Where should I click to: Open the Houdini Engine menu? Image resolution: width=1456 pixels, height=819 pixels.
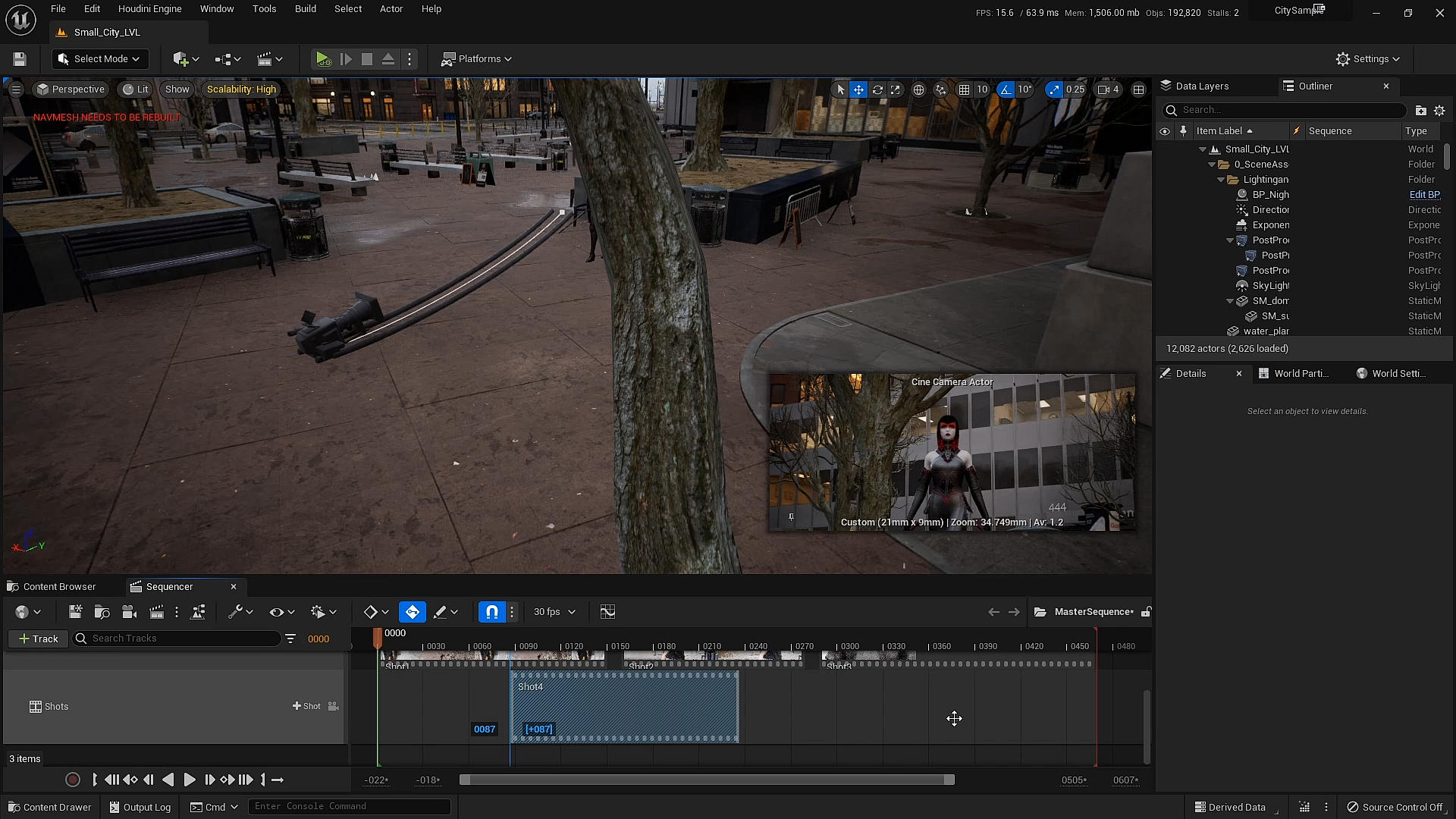(x=149, y=9)
